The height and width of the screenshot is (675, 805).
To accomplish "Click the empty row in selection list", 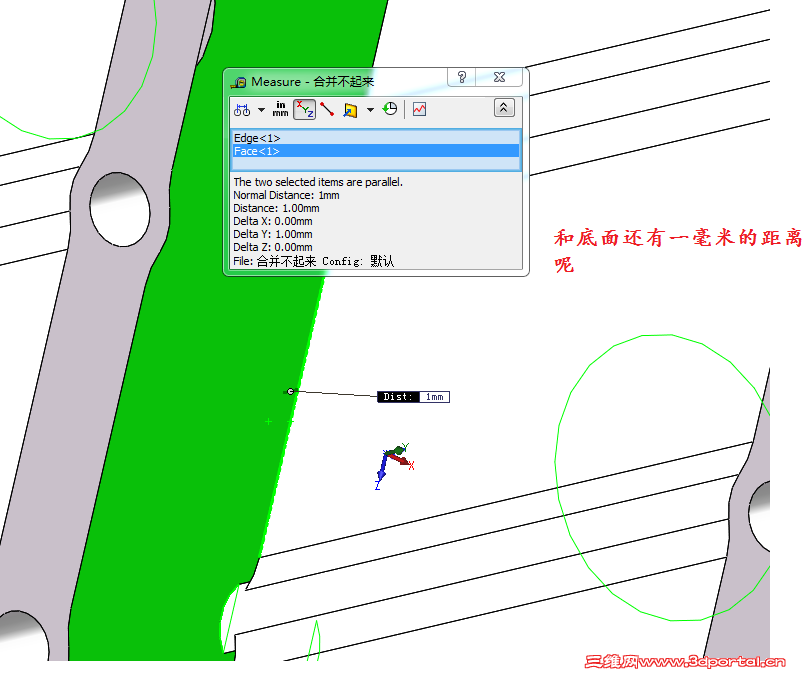I will point(376,163).
